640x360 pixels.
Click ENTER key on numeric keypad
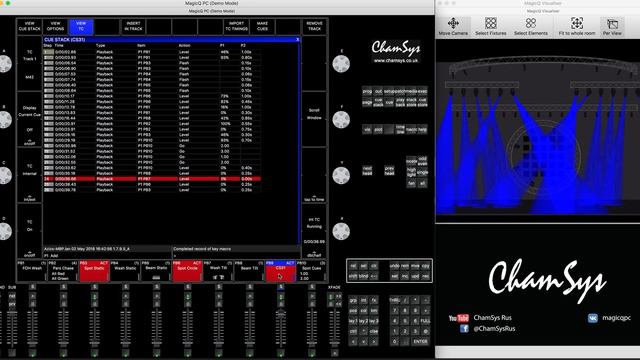[x=420, y=342]
